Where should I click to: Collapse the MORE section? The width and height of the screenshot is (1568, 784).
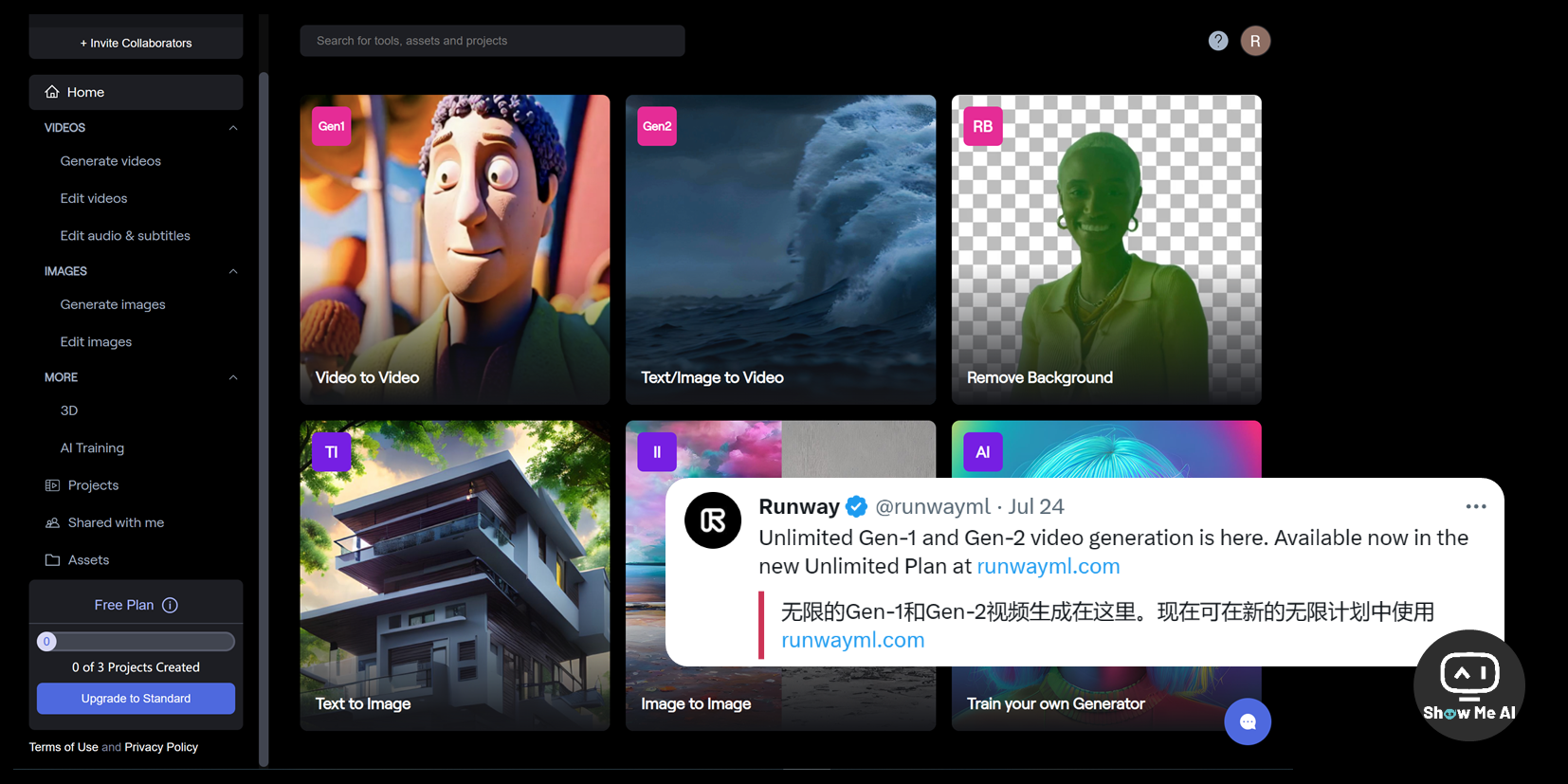[233, 377]
